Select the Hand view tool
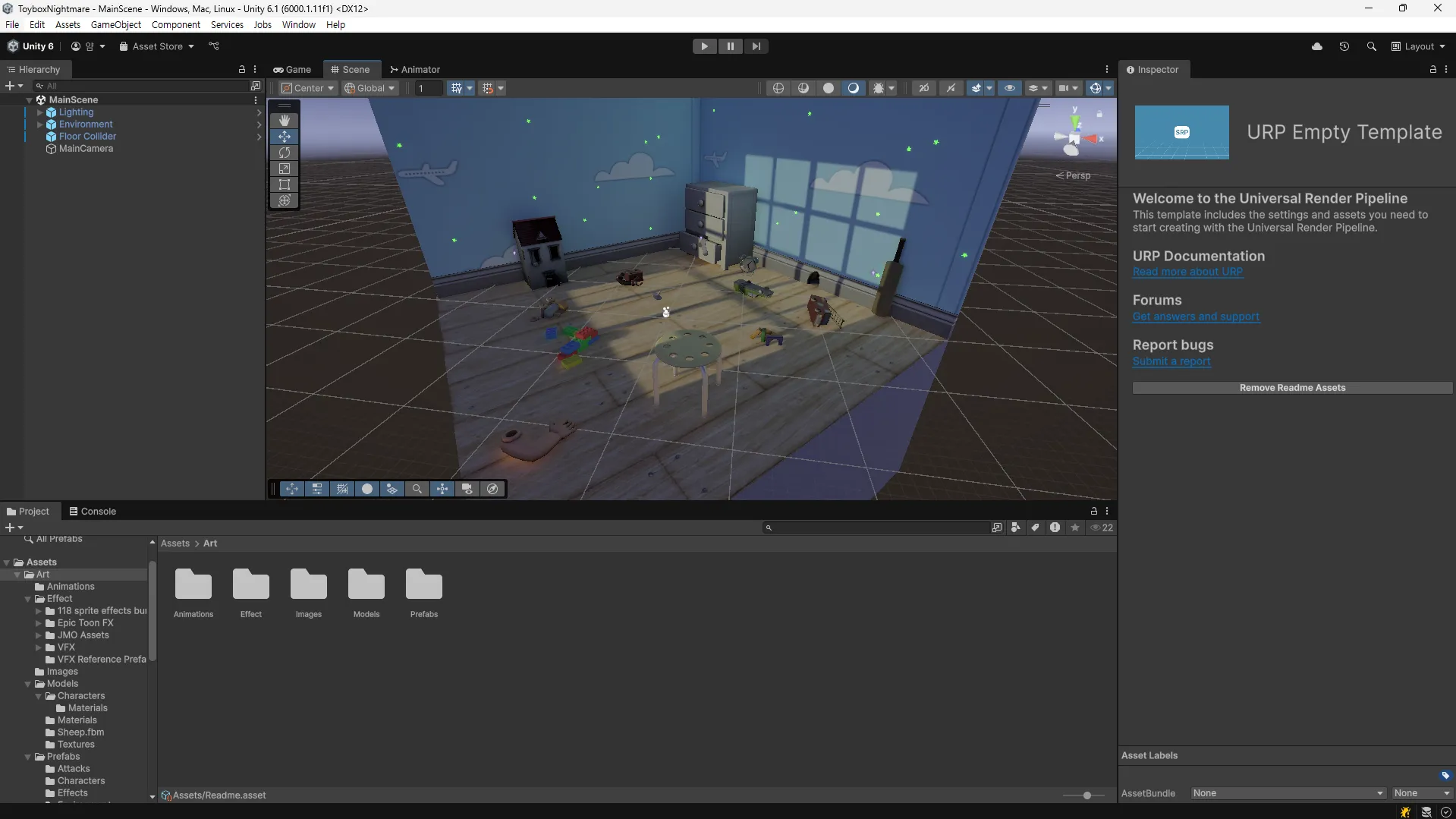Screen dimensions: 1456x819 coord(285,121)
